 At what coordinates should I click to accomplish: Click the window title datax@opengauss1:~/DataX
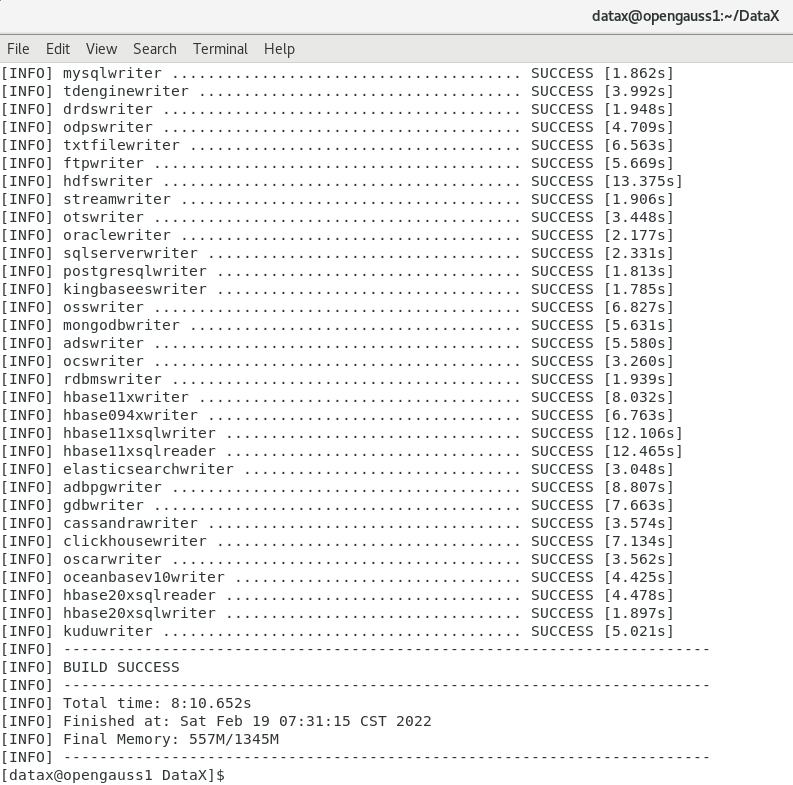(685, 16)
